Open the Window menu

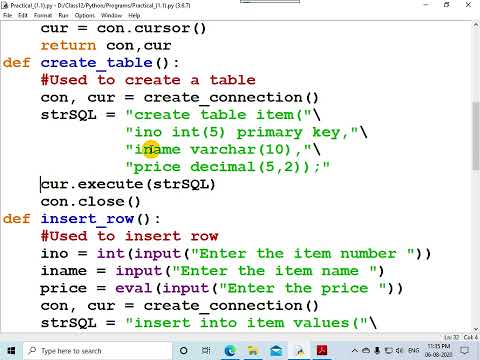[111, 15]
